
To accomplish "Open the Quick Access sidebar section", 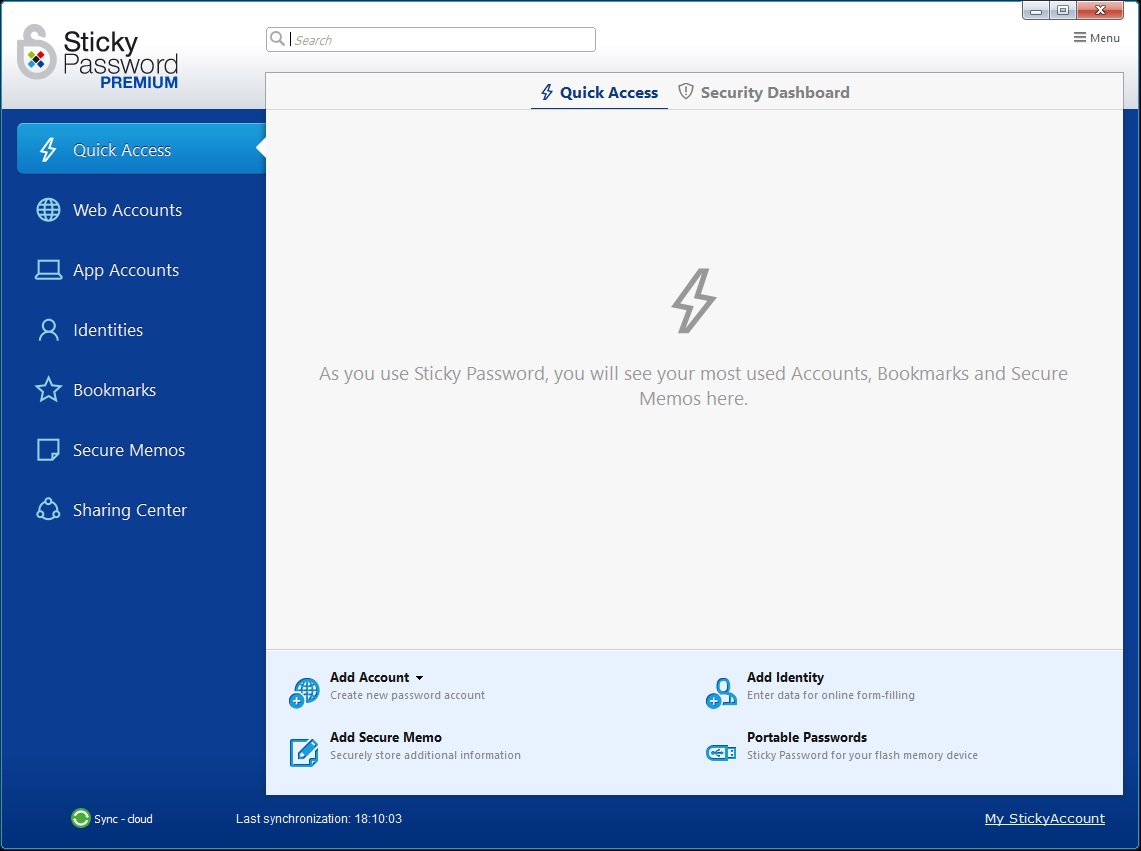I will 141,149.
